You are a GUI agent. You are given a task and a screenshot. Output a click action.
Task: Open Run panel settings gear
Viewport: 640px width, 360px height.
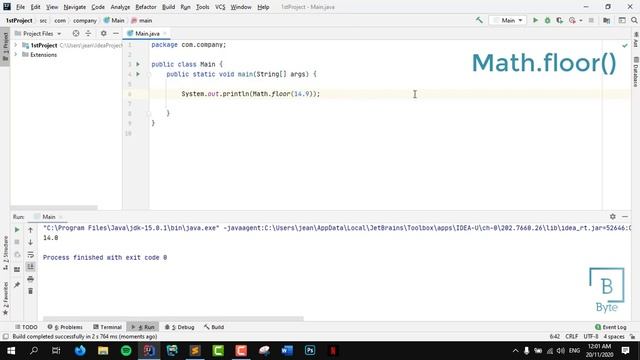[x=612, y=217]
